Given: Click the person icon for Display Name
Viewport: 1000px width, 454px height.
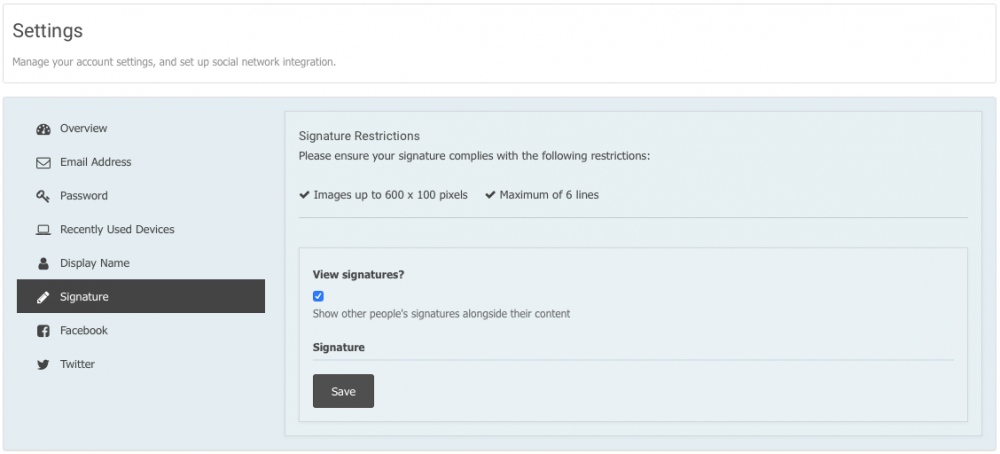Looking at the screenshot, I should [x=43, y=263].
